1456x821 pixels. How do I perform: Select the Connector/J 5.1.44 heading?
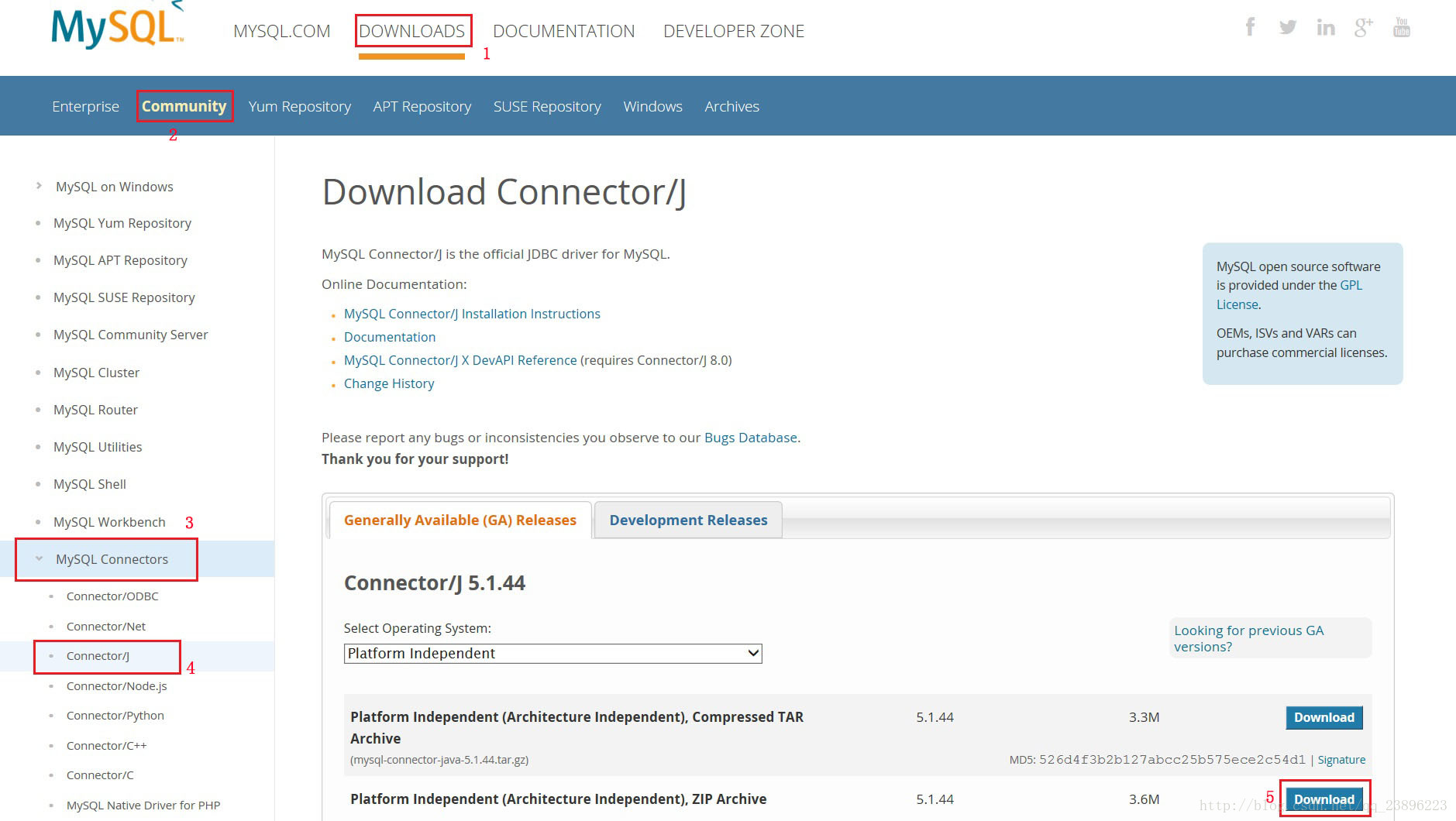click(435, 583)
